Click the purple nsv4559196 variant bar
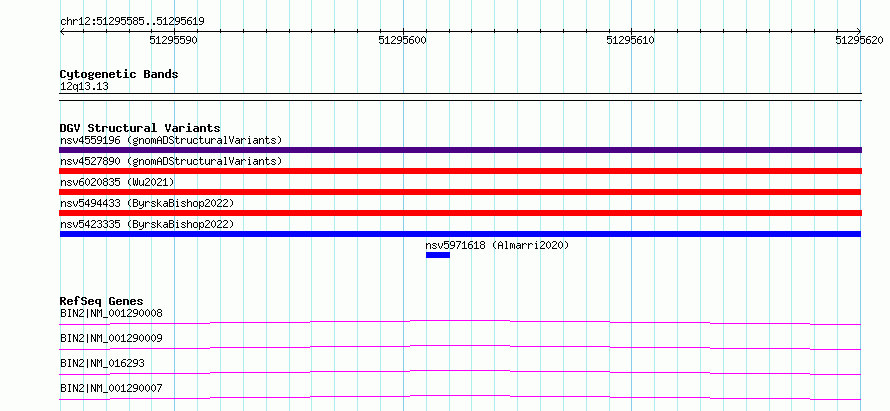Viewport: 890px width, 411px height. (460, 150)
